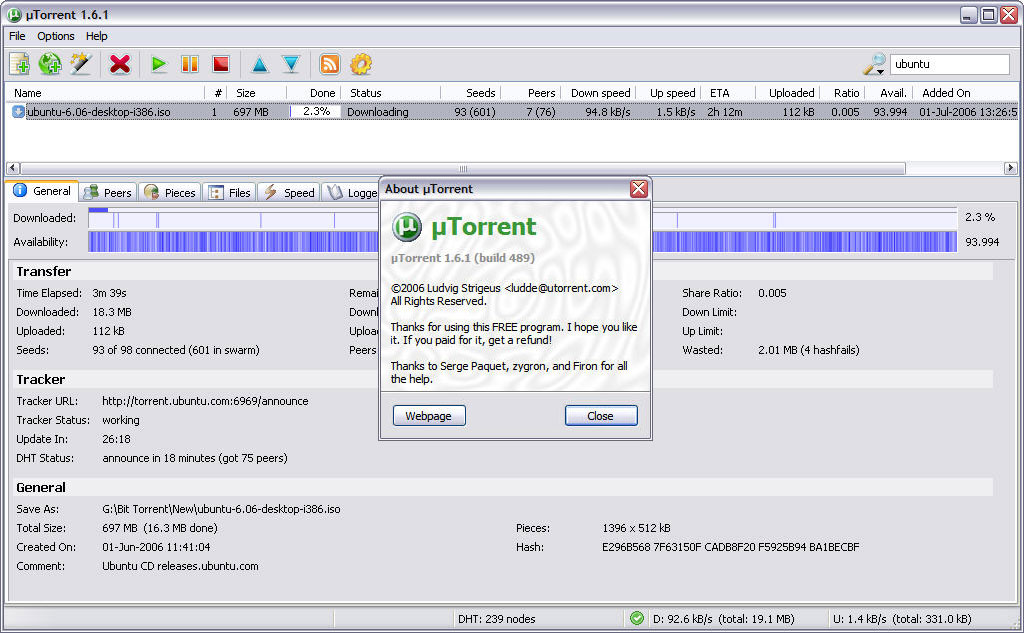
Task: Click the search field containing ubuntu
Action: (x=950, y=64)
